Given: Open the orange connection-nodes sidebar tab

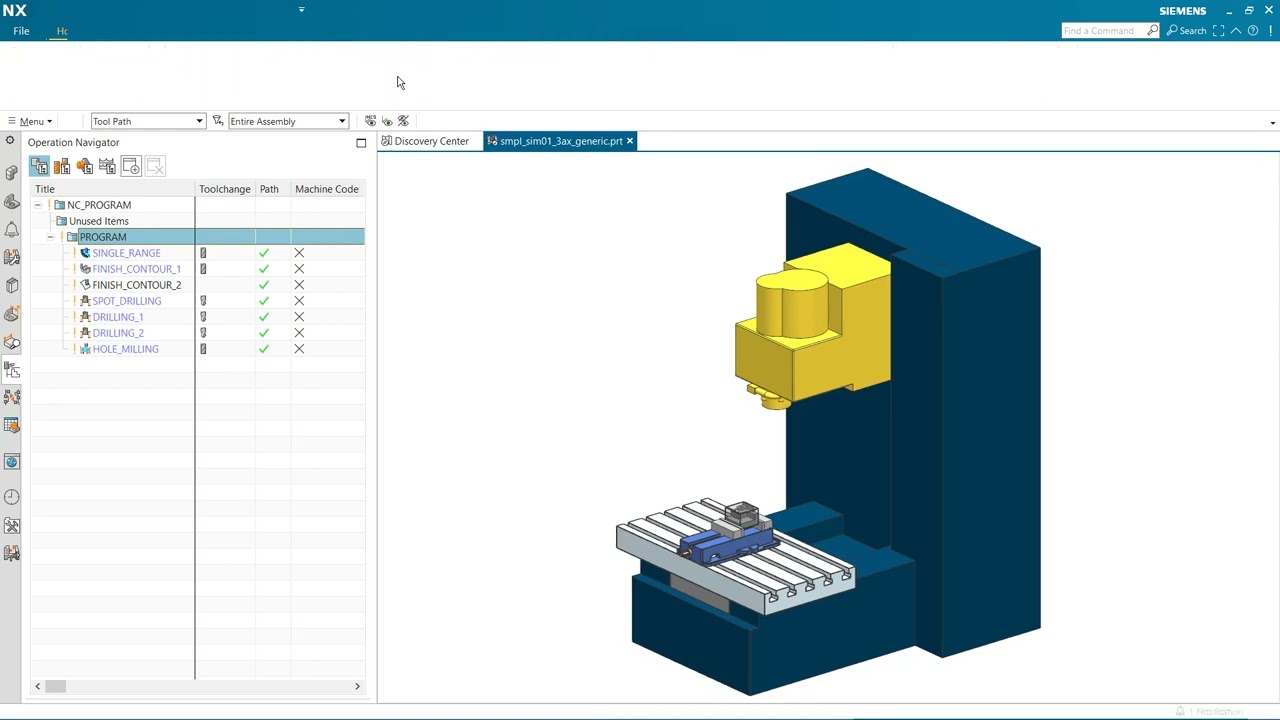Looking at the screenshot, I should click(x=12, y=397).
